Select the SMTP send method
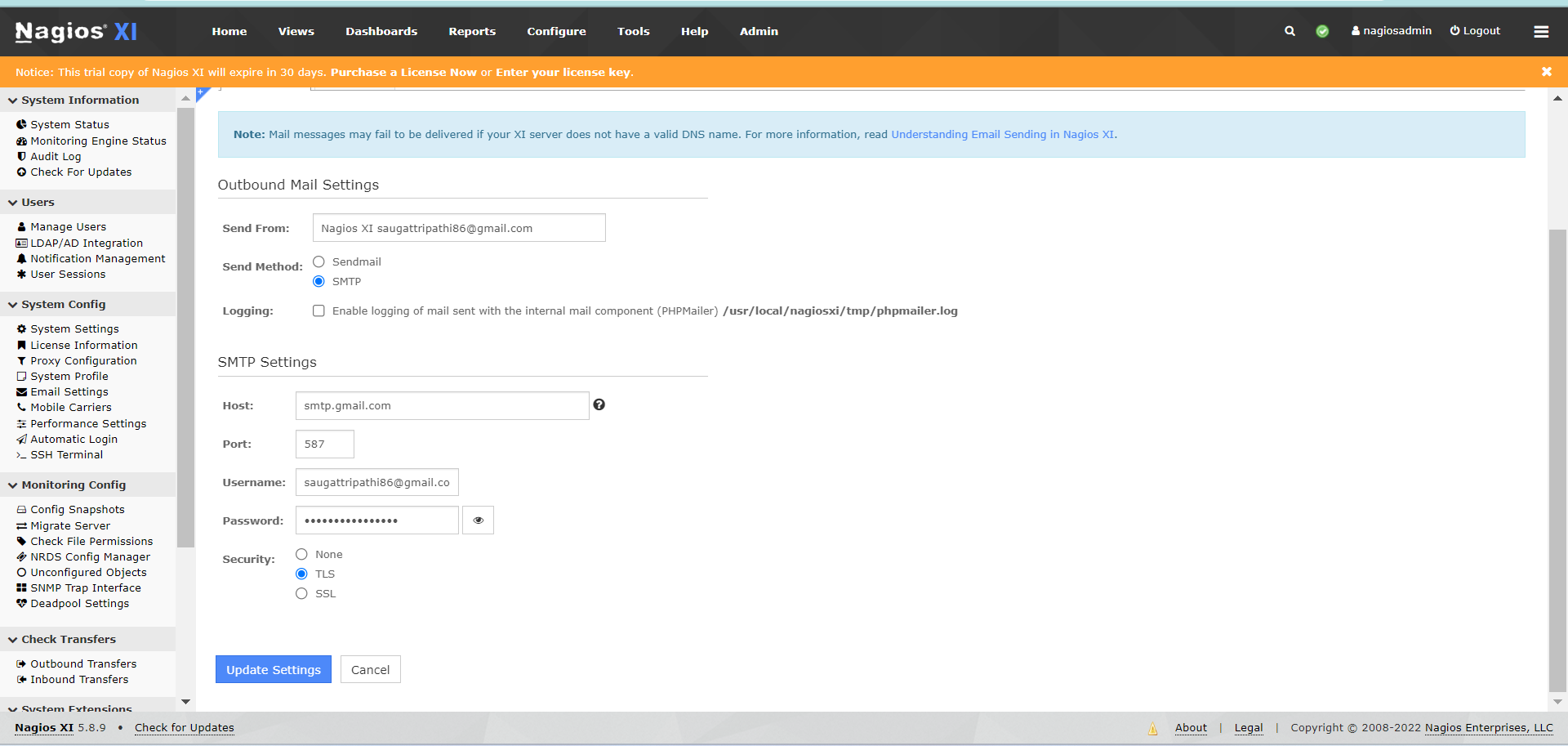The height and width of the screenshot is (746, 1568). click(318, 281)
